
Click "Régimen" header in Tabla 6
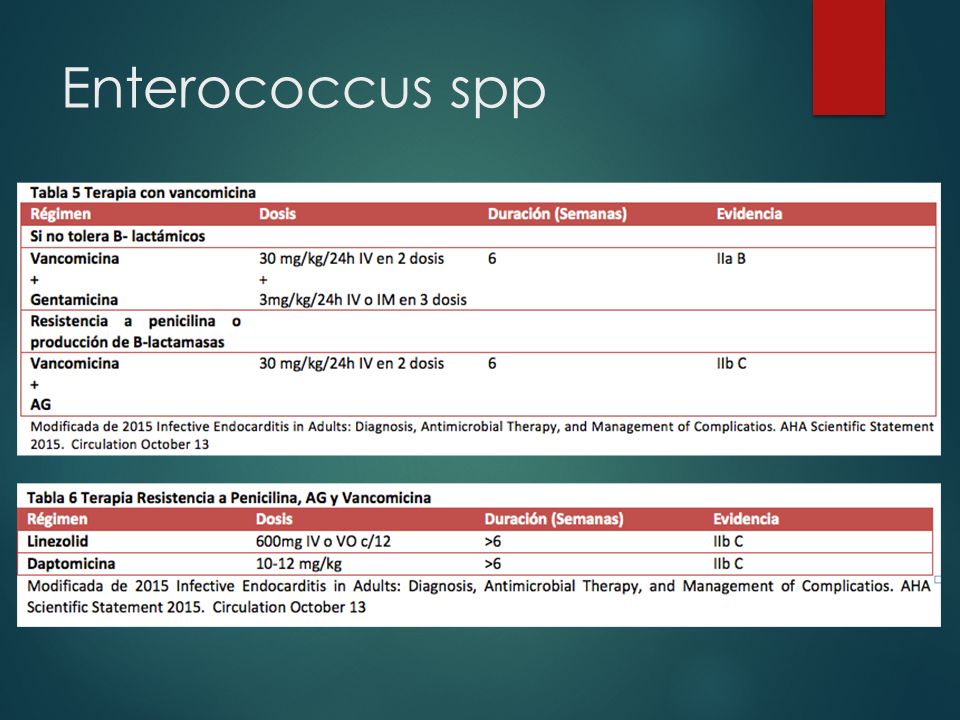(x=57, y=519)
